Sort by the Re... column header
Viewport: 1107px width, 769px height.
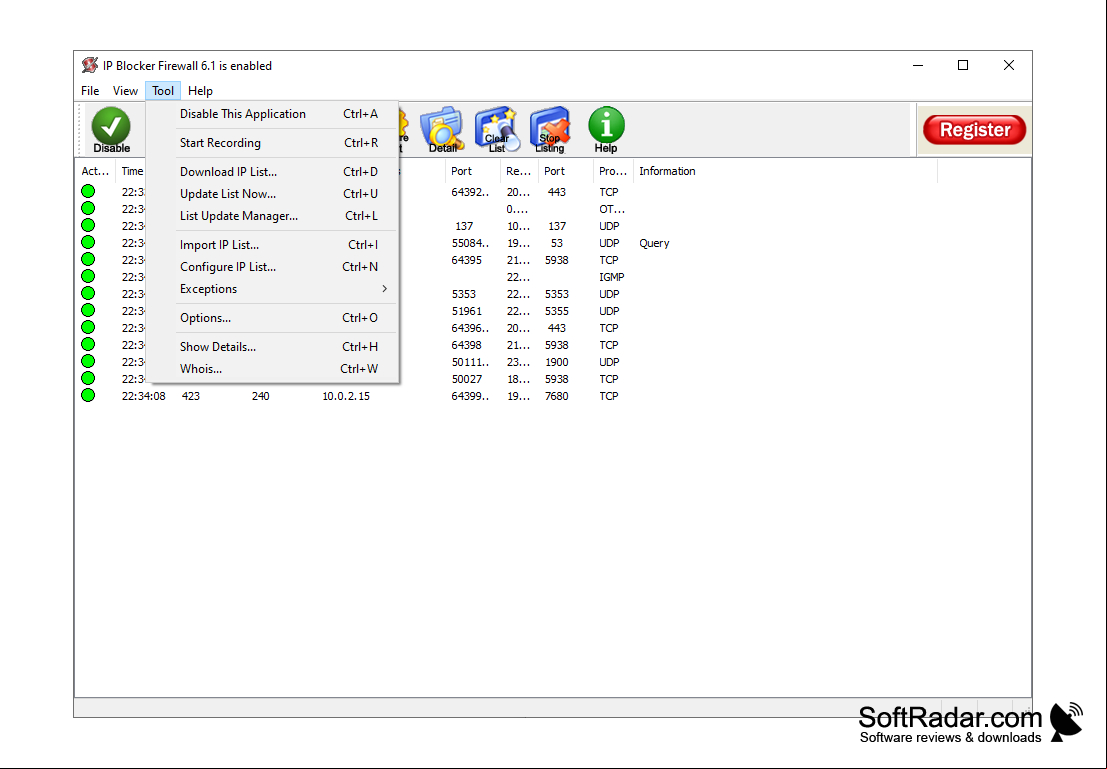[518, 171]
